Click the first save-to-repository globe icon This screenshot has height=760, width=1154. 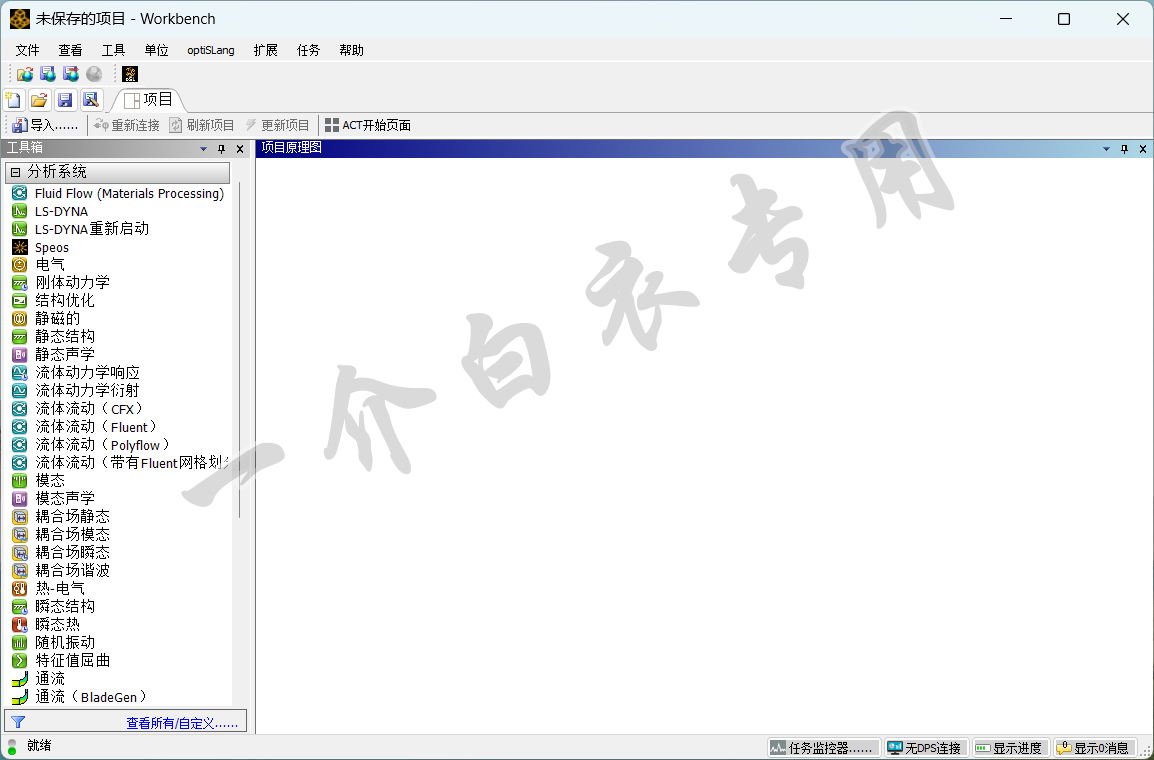pos(48,74)
